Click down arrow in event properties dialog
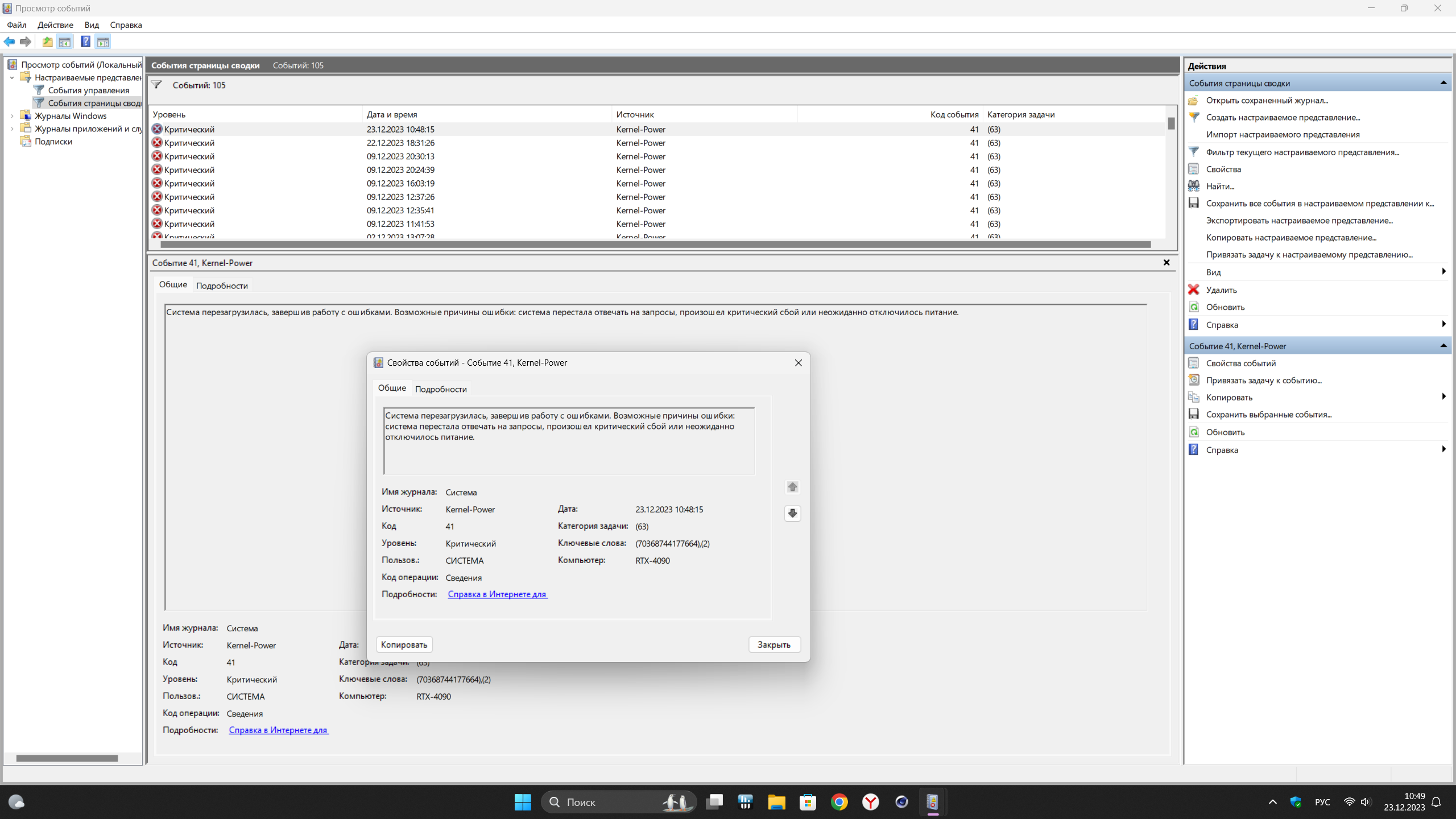1456x819 pixels. point(792,513)
